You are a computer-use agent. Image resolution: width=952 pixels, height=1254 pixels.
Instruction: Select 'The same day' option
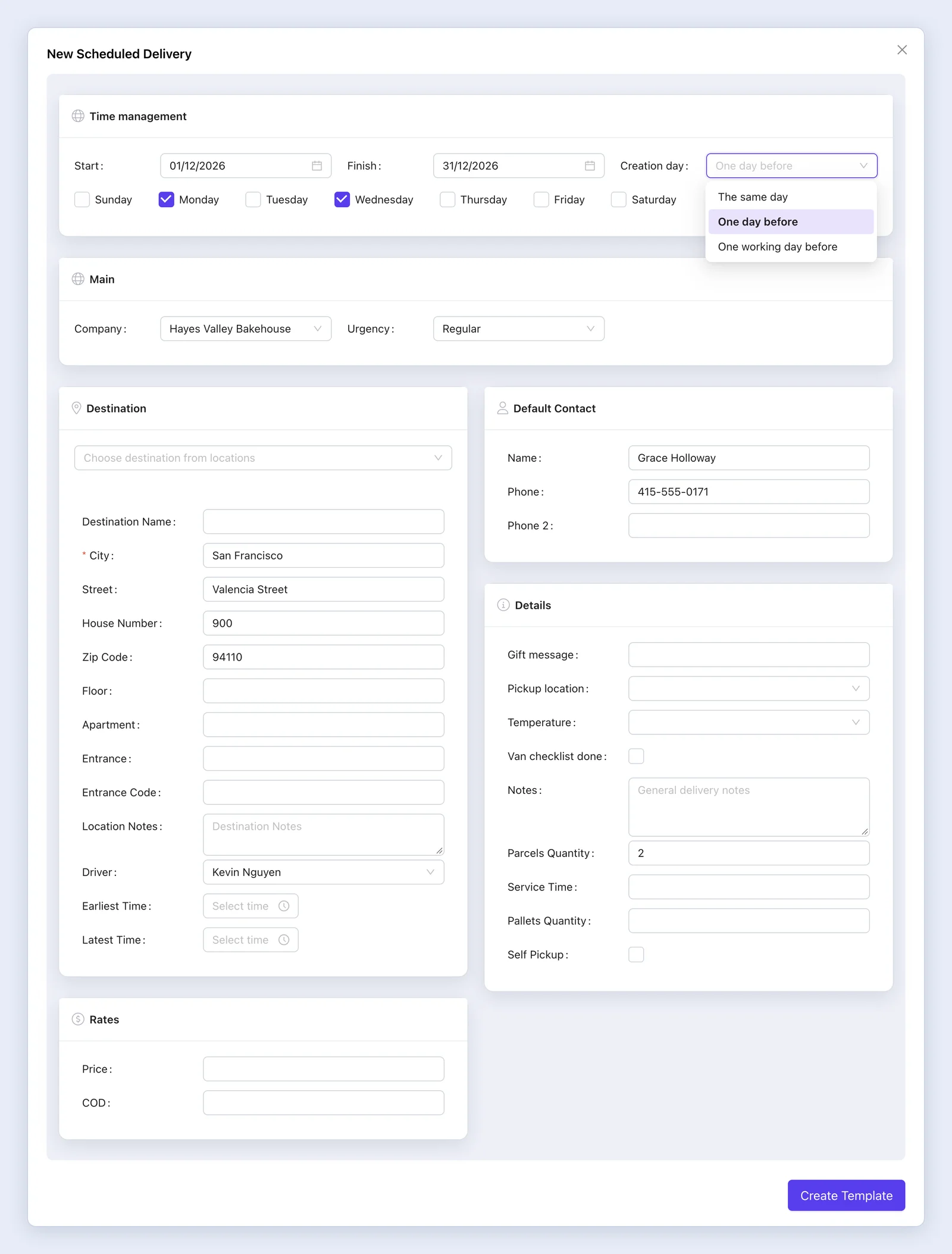(x=791, y=197)
